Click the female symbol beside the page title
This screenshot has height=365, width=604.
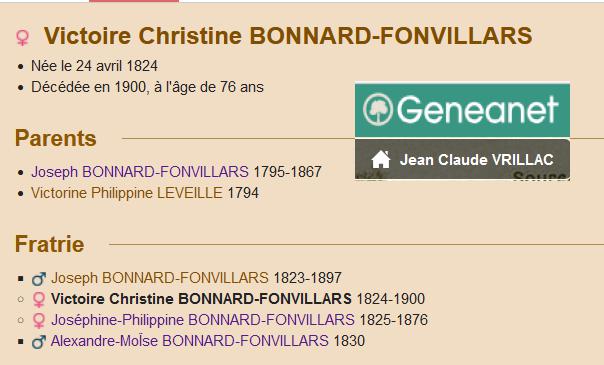(22, 38)
